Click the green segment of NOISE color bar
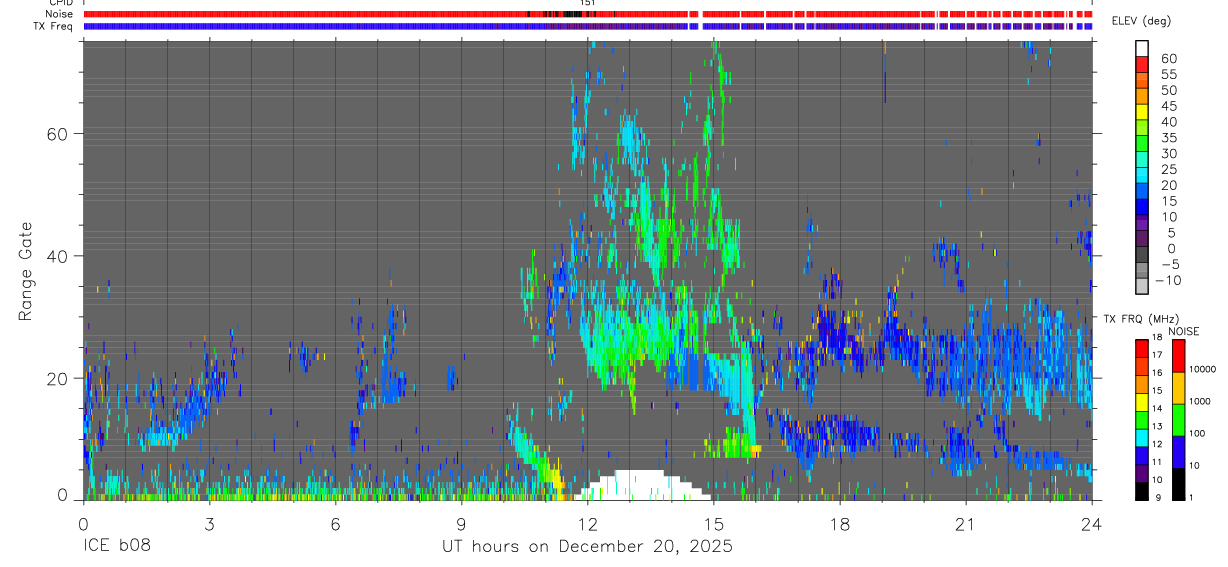The width and height of the screenshot is (1228, 567). point(1179,420)
